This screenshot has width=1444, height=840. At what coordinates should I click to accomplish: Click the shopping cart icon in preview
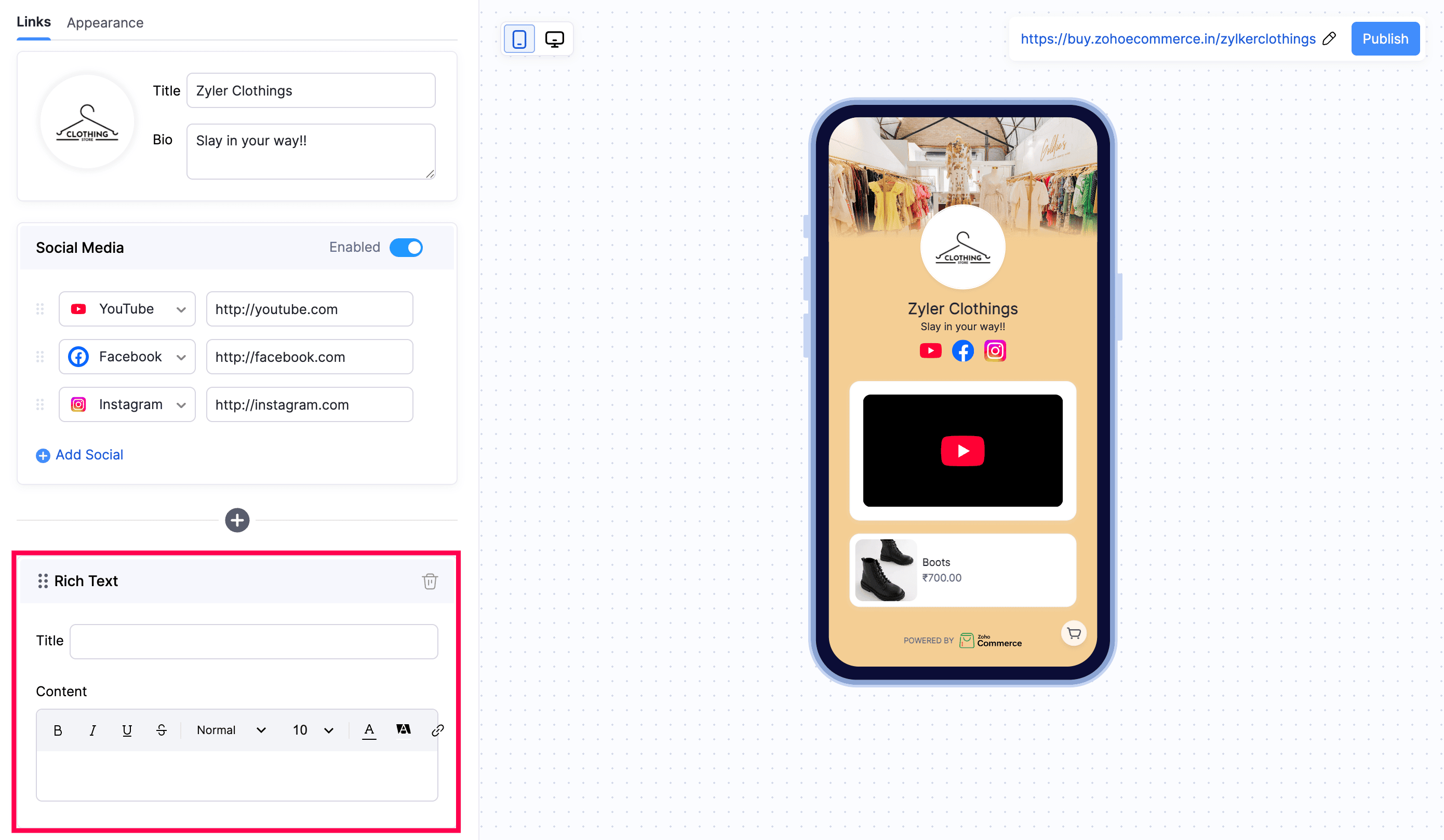(x=1073, y=633)
